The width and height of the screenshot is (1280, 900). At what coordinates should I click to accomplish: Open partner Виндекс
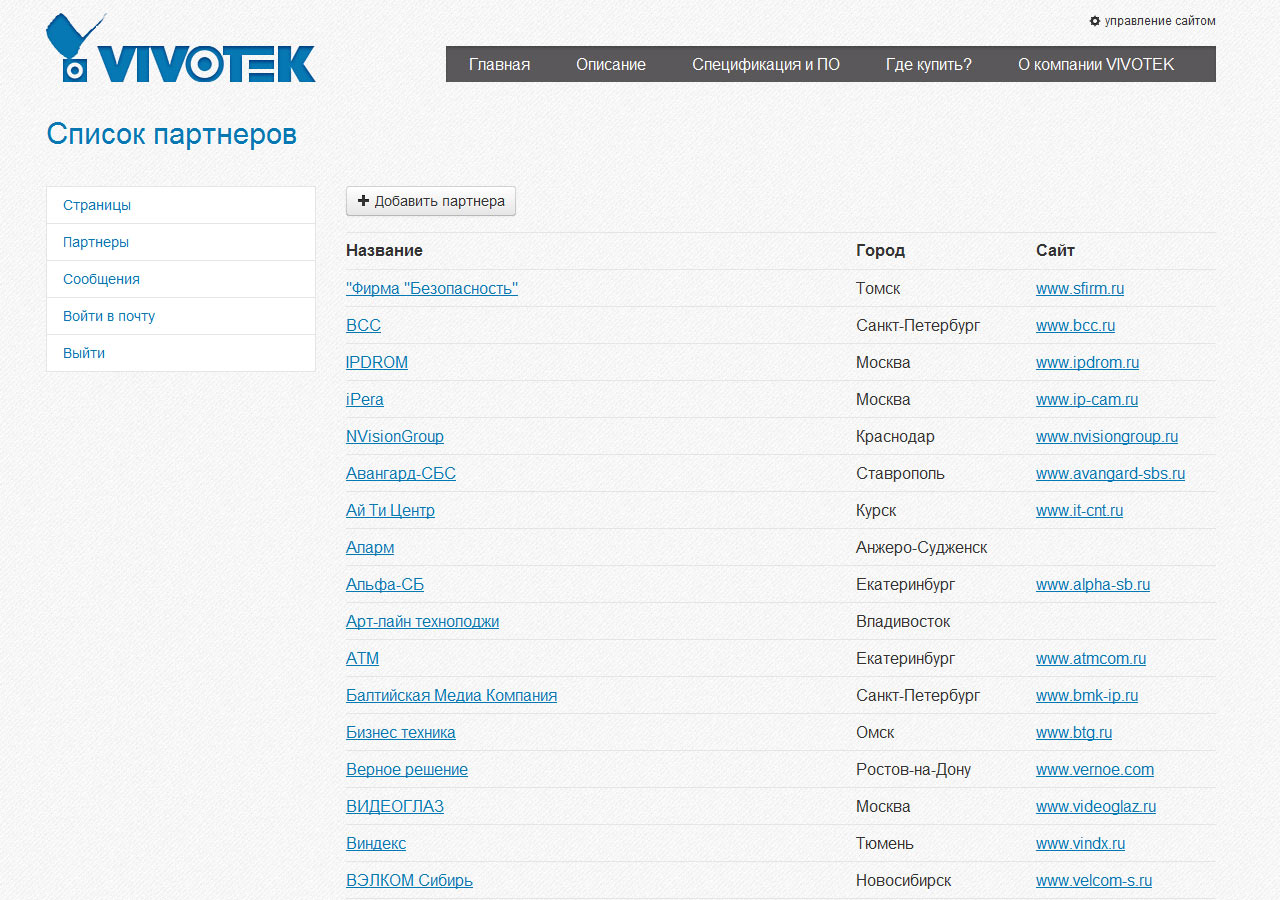click(376, 843)
